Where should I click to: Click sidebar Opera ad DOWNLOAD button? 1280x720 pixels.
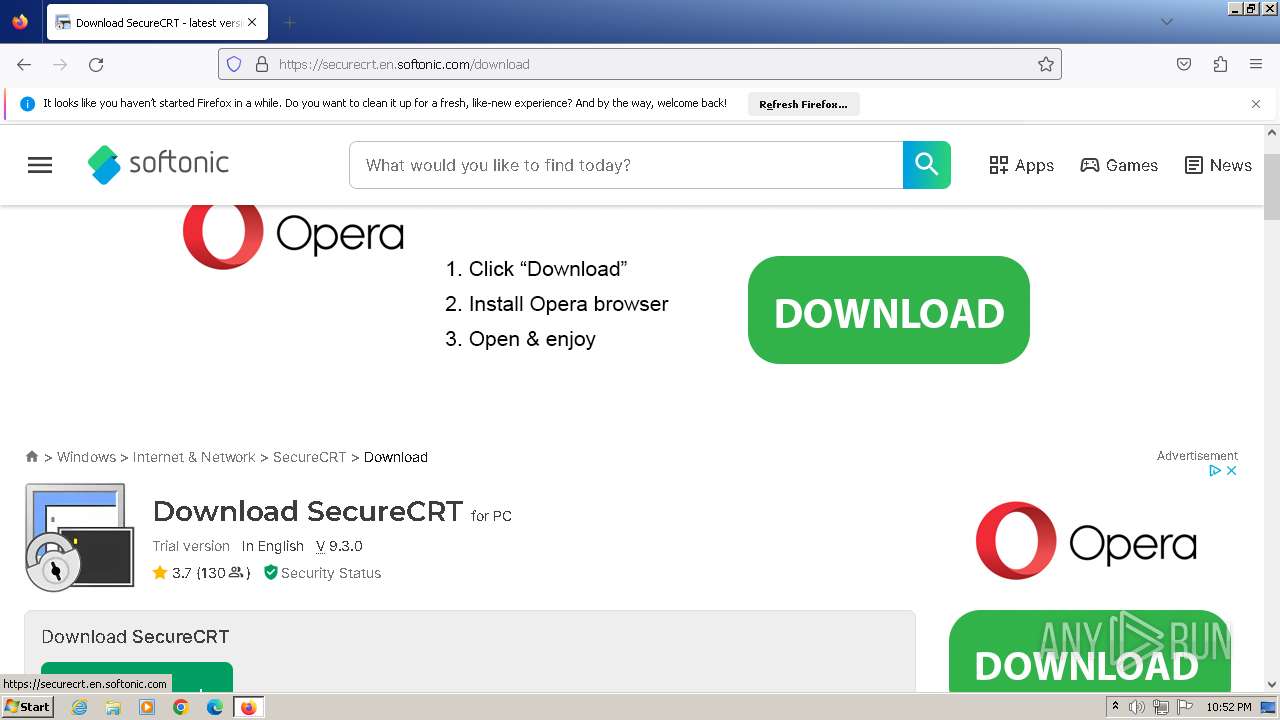tap(1089, 651)
